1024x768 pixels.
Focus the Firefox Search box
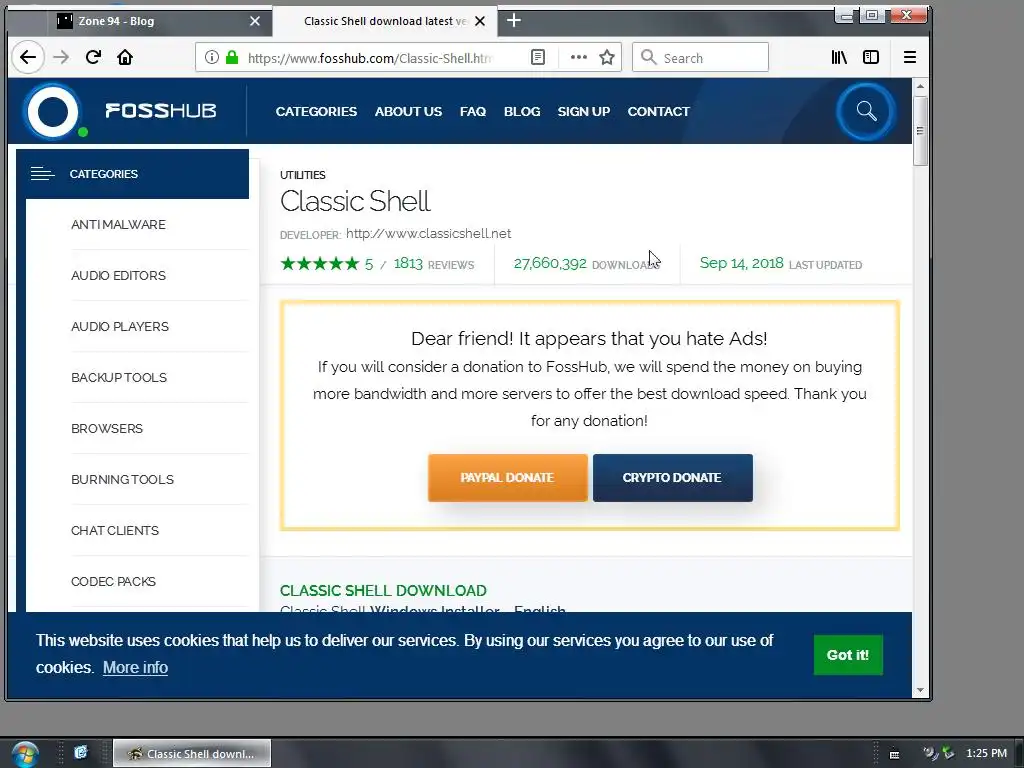(700, 57)
